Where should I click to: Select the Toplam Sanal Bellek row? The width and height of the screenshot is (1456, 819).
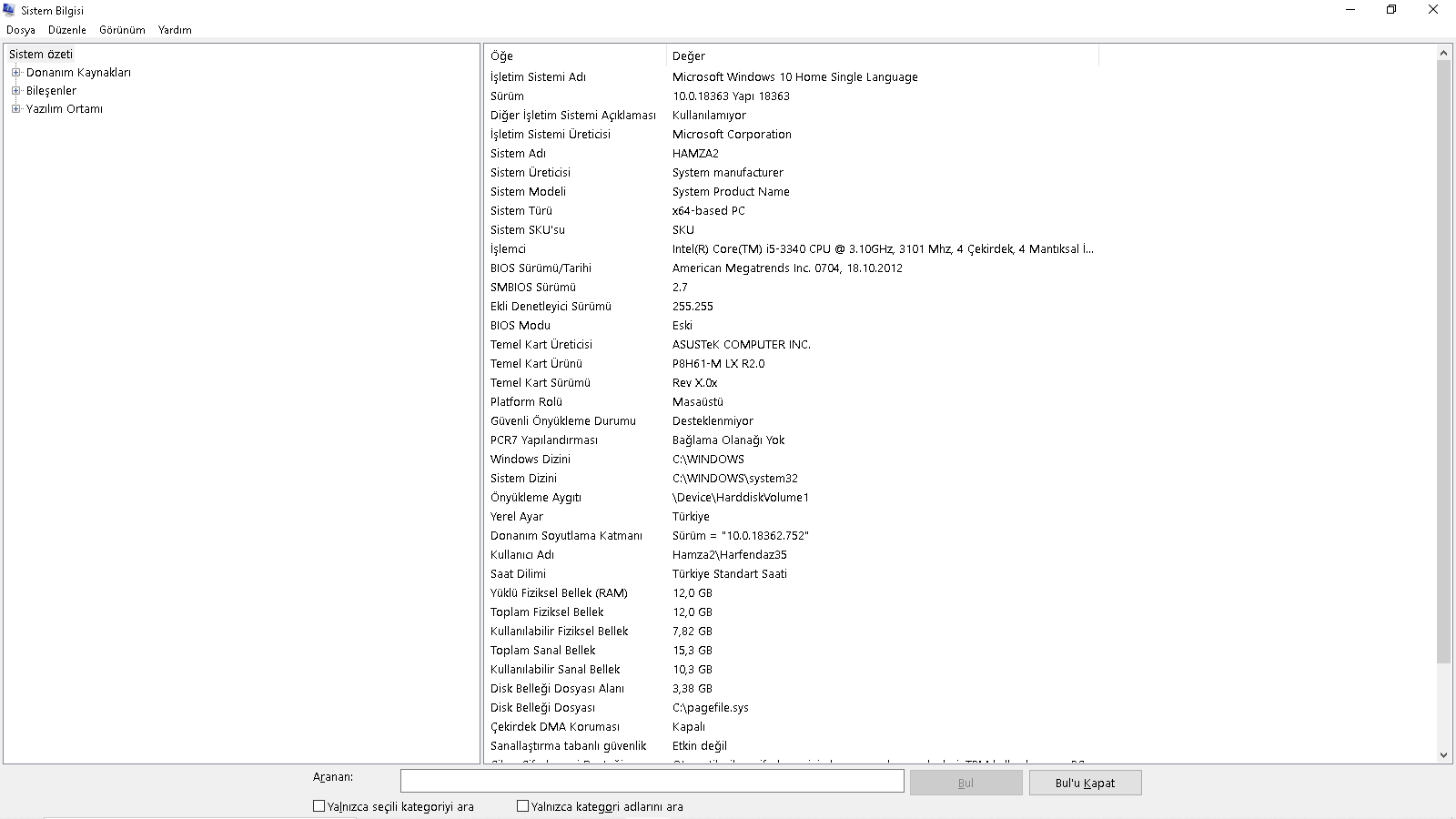[792, 651]
